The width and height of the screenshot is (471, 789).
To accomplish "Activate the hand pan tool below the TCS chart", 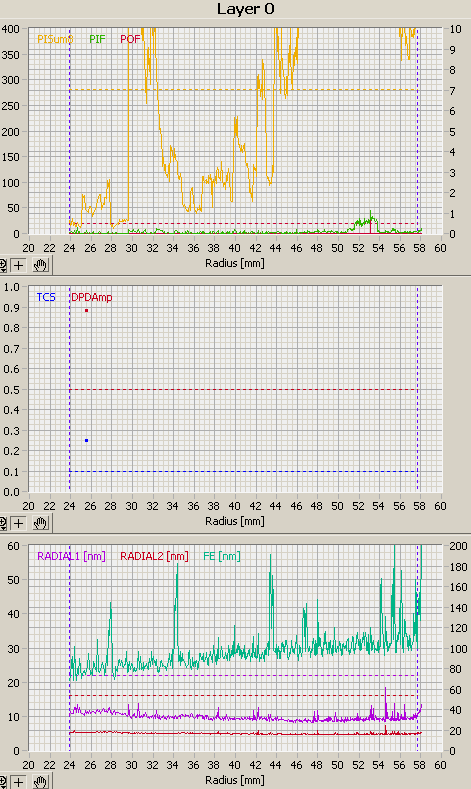I will (41, 523).
